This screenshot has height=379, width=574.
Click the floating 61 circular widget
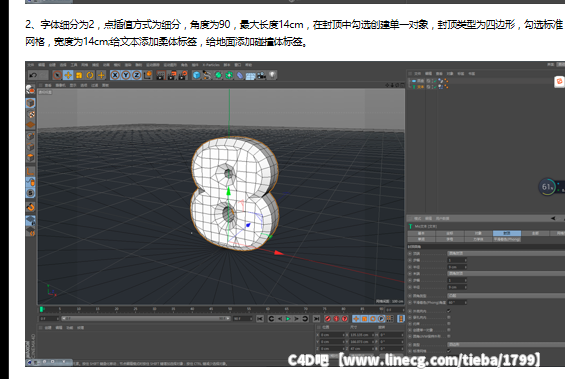pos(547,187)
